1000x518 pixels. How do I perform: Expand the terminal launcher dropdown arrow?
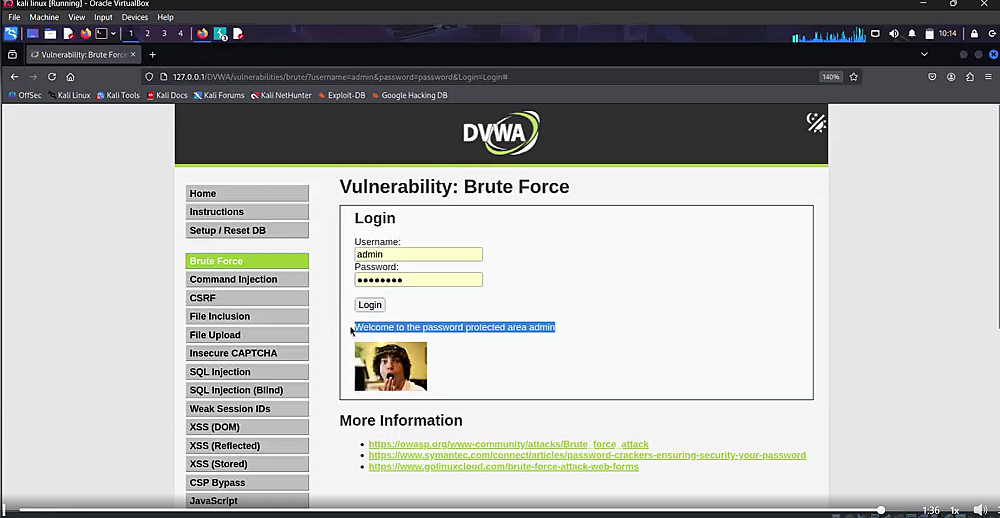click(114, 34)
